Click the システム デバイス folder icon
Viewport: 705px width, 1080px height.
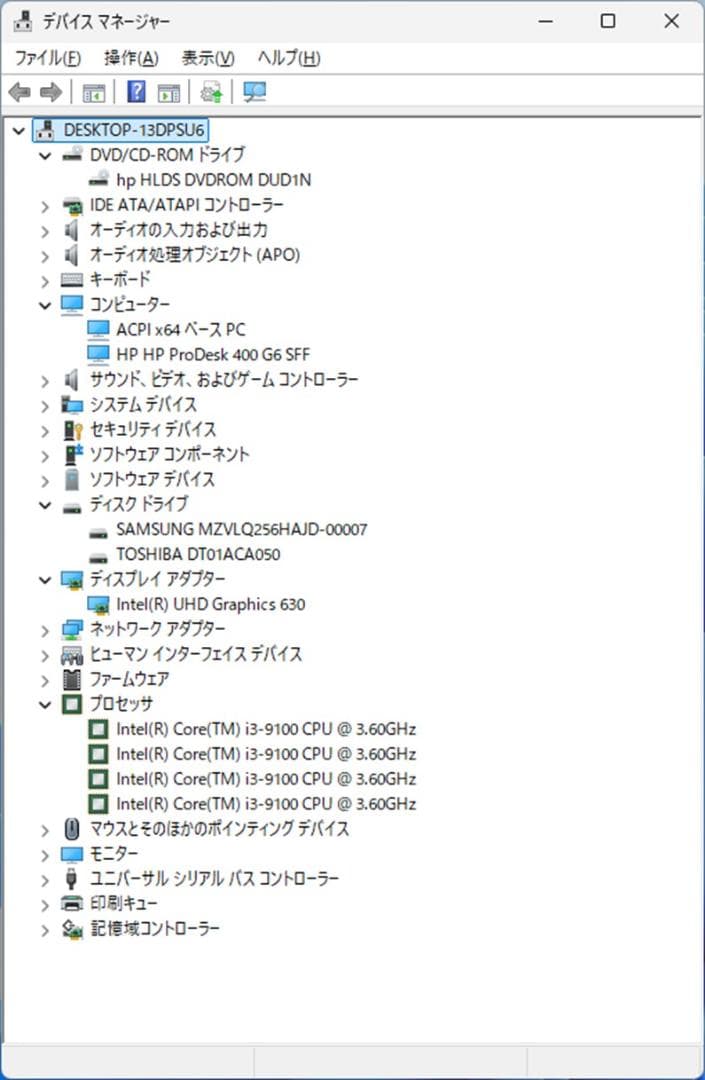tap(72, 404)
